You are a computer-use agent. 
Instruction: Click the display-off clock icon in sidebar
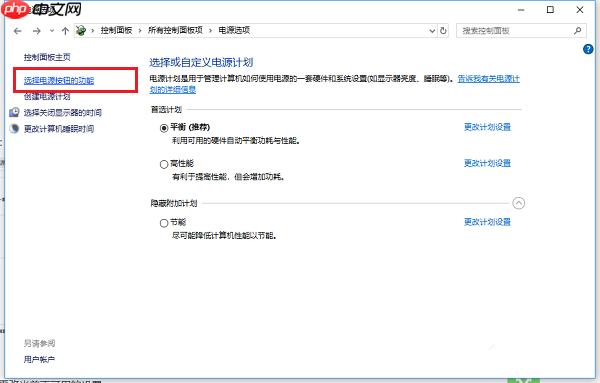[x=14, y=112]
